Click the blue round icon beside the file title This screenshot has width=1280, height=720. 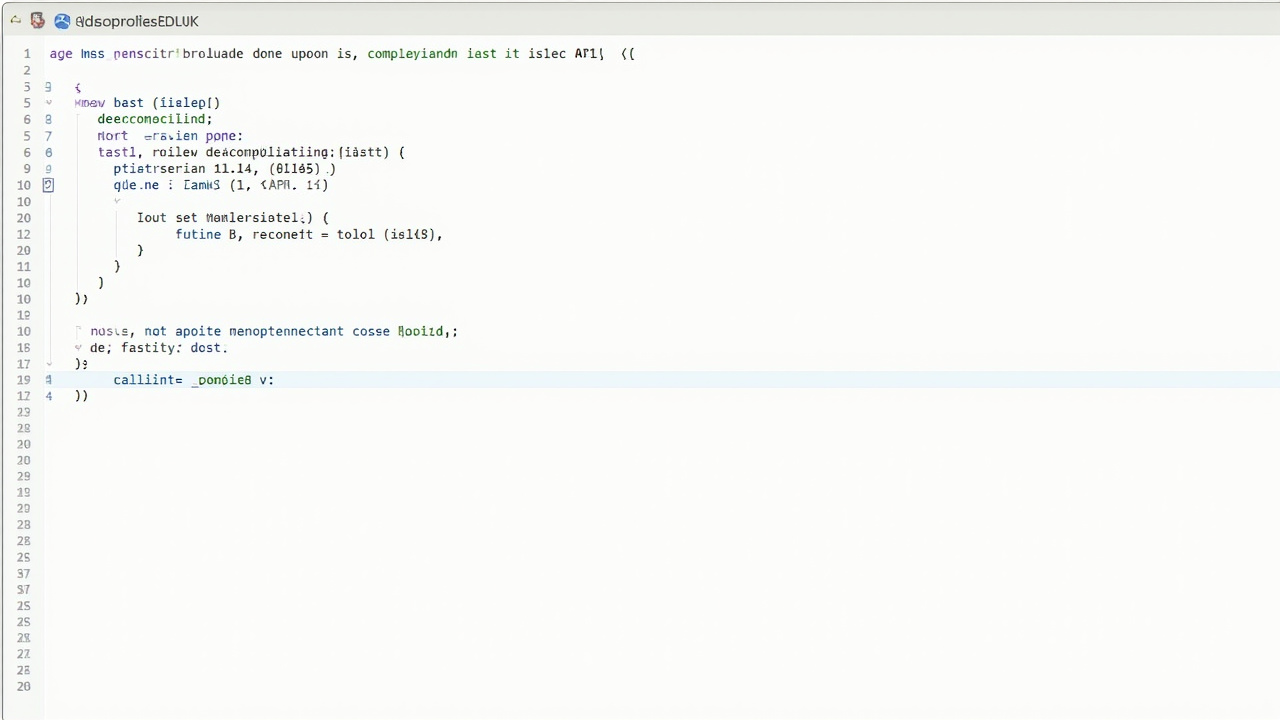tap(62, 20)
